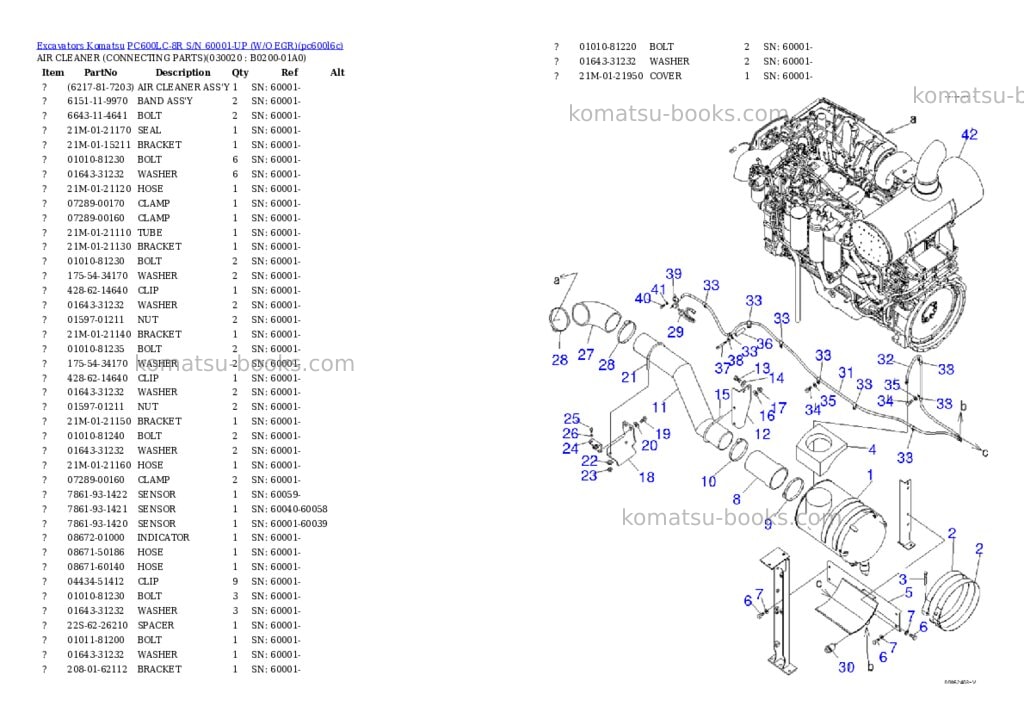Click callout 39 on the diagram
The height and width of the screenshot is (725, 1024).
[x=673, y=274]
